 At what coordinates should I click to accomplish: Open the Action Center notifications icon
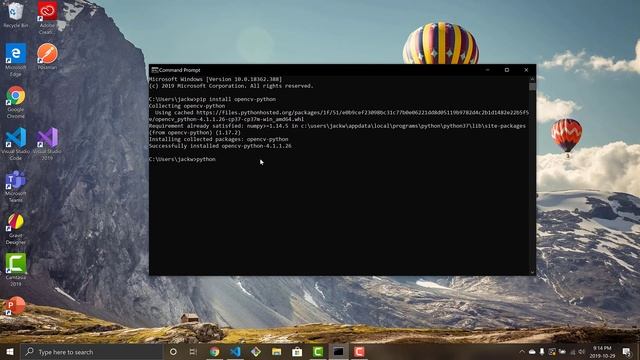tap(627, 352)
